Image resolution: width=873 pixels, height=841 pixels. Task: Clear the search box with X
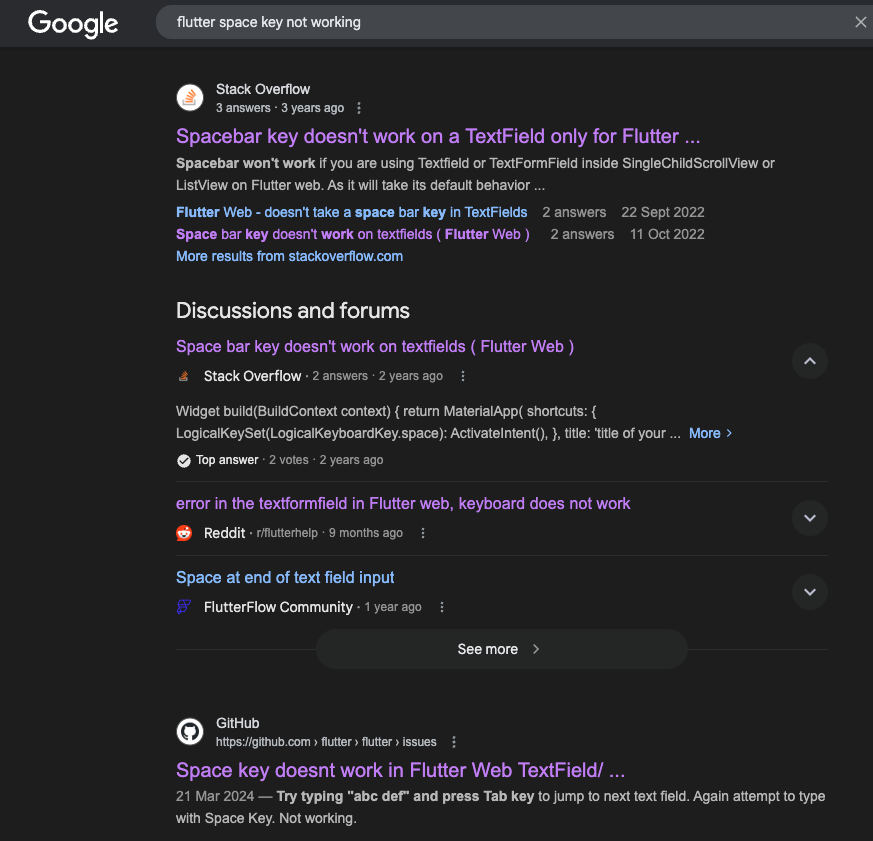(860, 22)
